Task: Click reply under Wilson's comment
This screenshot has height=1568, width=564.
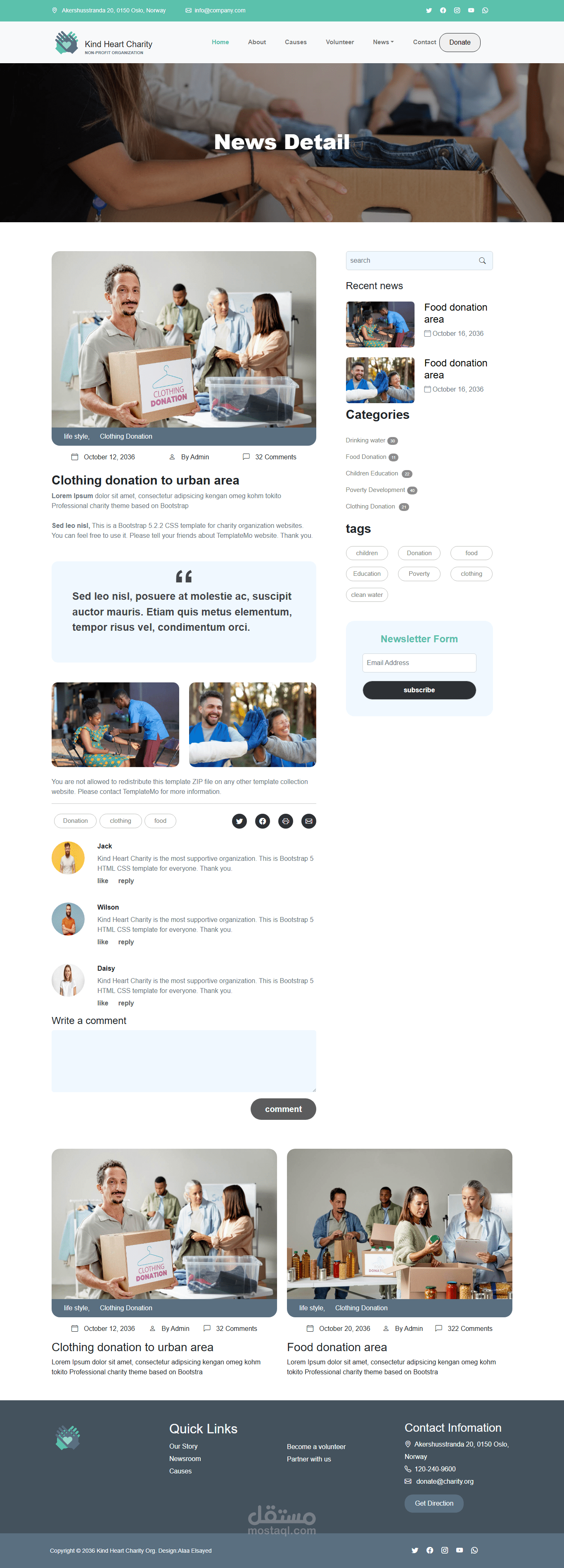Action: (x=126, y=942)
